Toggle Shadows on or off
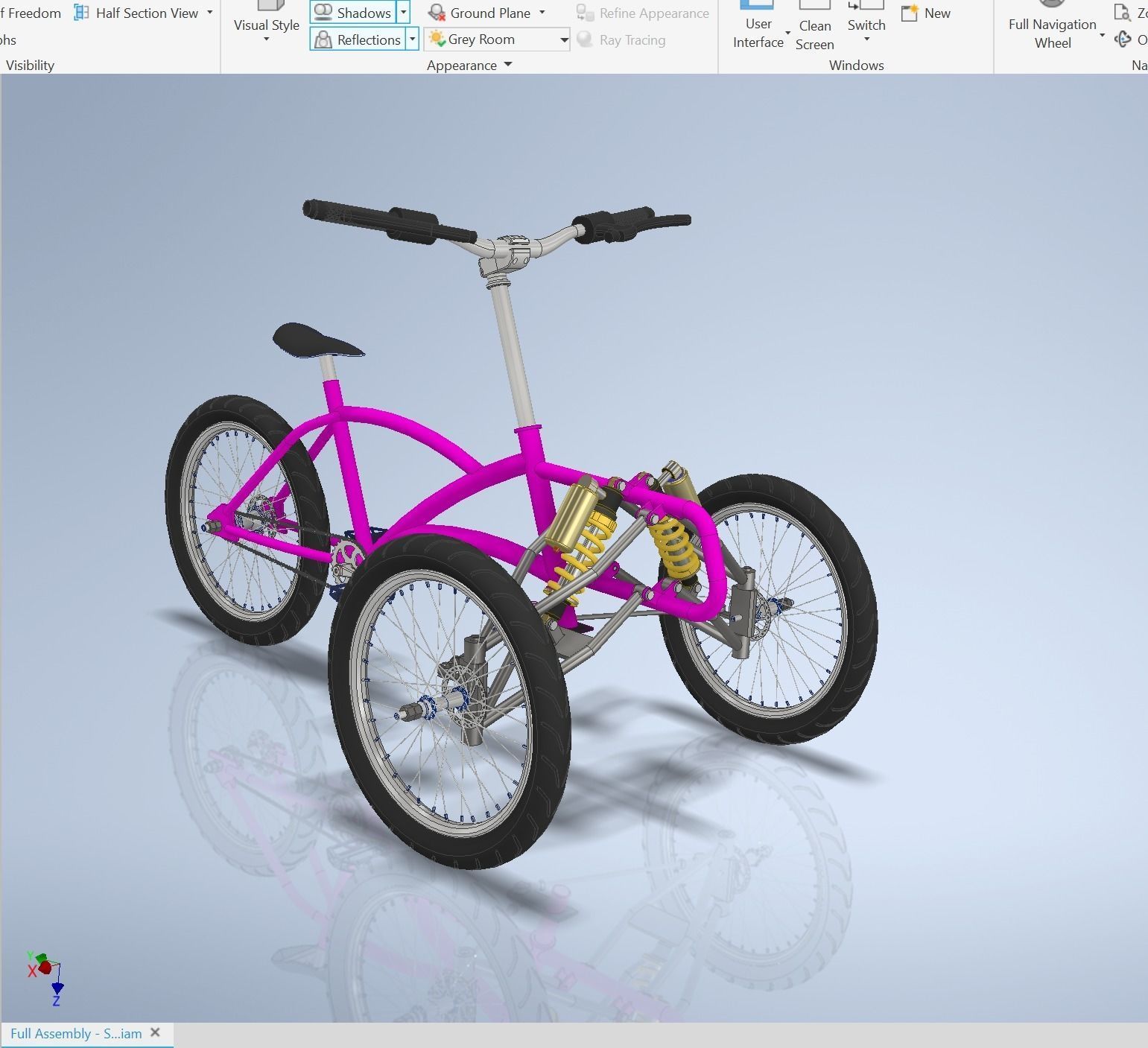 (x=353, y=13)
